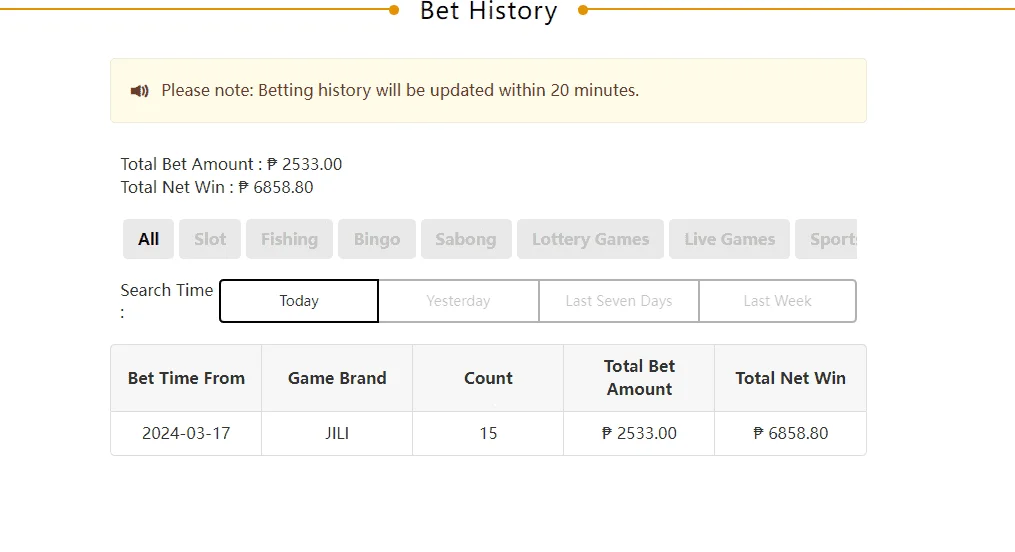
Task: Select the Bingo category tab
Action: pos(377,239)
